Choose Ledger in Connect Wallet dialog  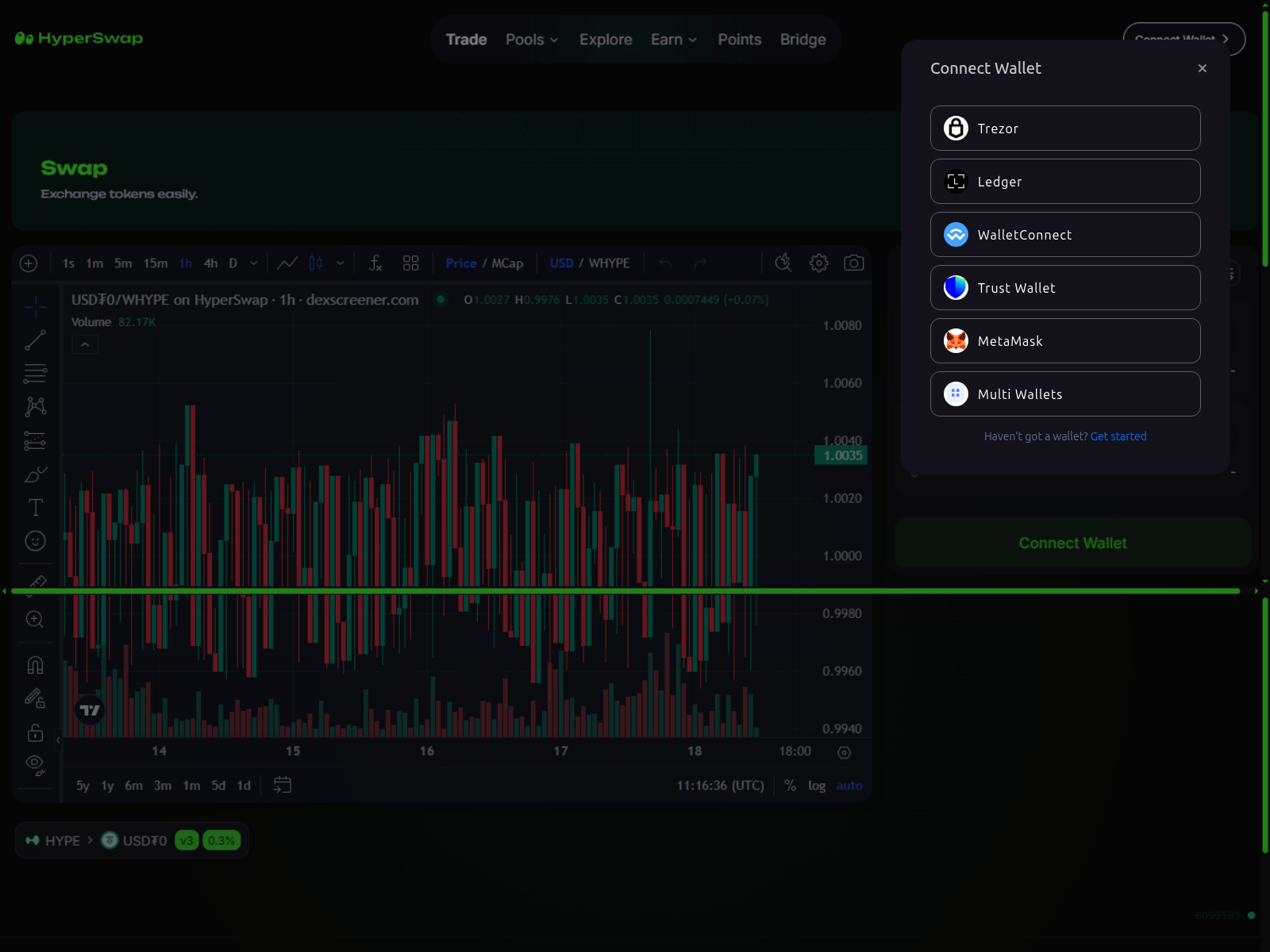[x=1065, y=181]
